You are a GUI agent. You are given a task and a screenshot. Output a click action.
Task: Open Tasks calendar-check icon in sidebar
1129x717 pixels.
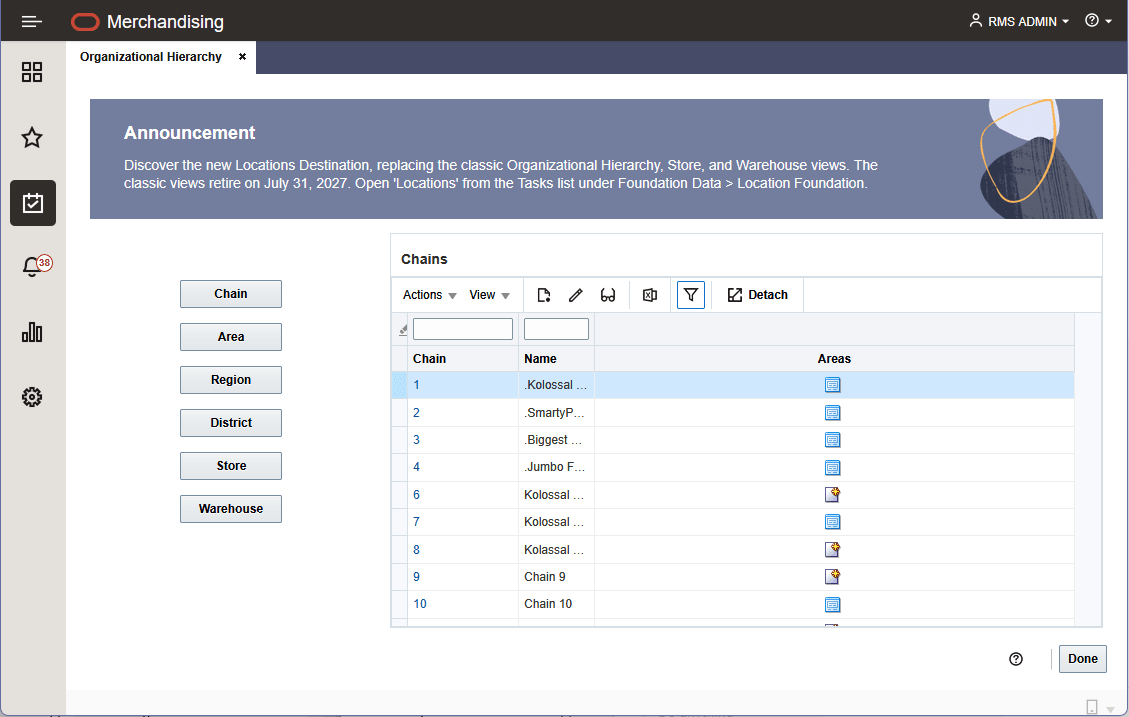pos(32,203)
